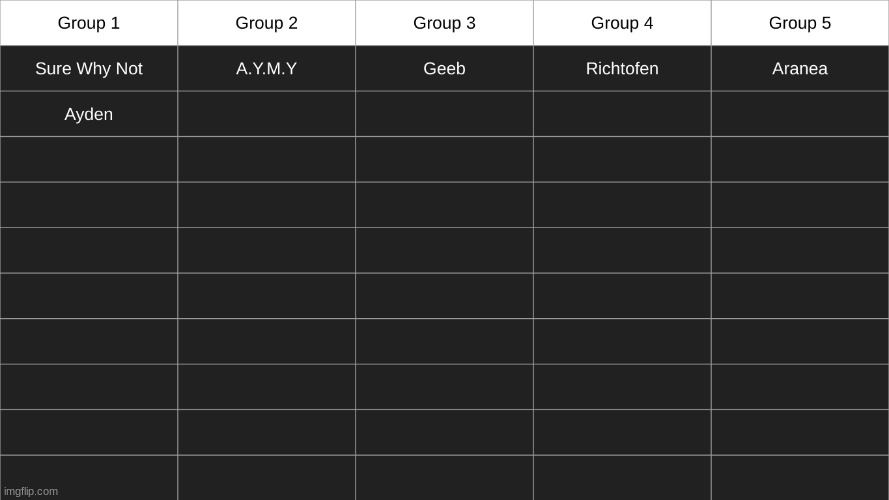
Task: Click the empty cell directly below Richtofen
Action: click(x=622, y=114)
